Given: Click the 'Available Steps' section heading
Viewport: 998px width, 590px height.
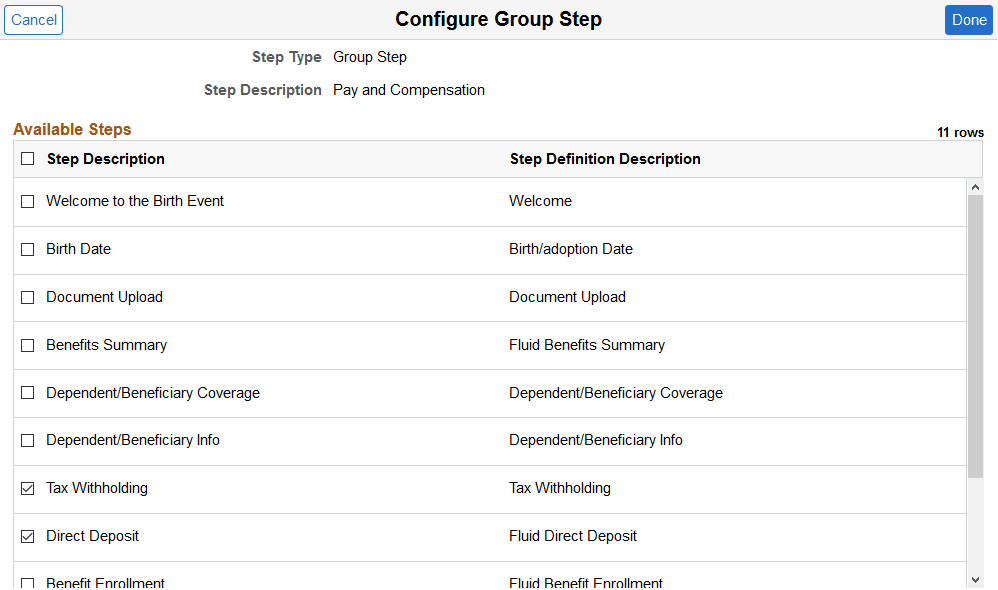Looking at the screenshot, I should [73, 129].
